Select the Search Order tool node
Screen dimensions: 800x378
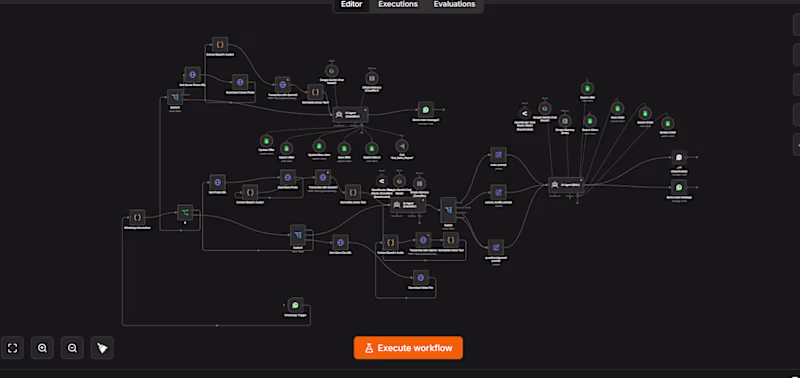pyautogui.click(x=645, y=113)
